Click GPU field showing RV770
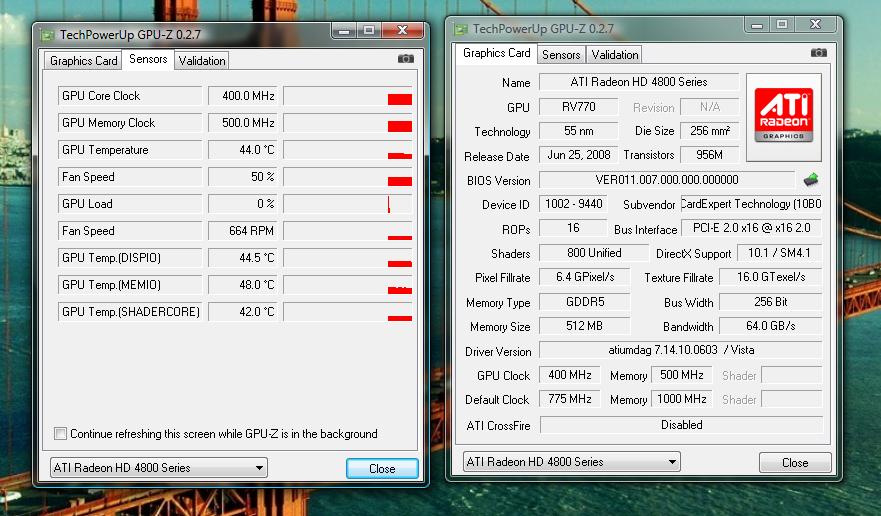Screen dimensions: 881x516 click(579, 106)
